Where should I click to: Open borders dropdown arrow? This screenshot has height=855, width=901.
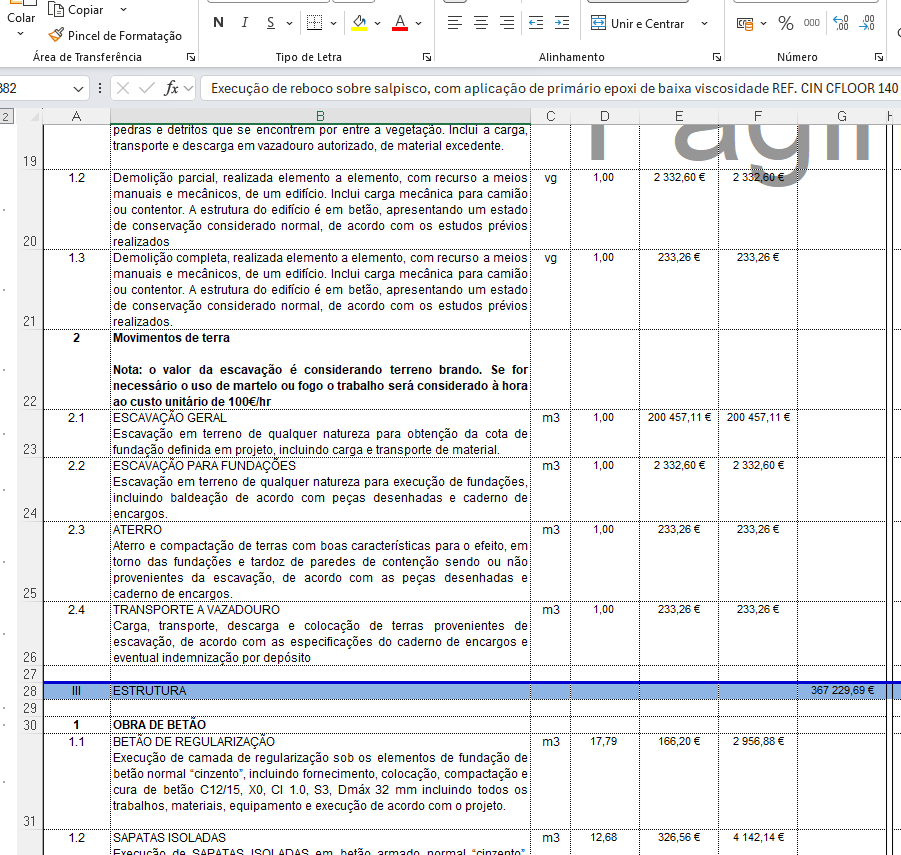333,24
